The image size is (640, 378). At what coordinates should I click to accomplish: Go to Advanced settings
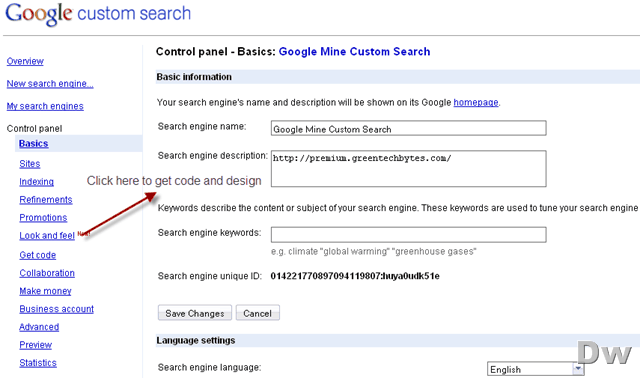39,327
